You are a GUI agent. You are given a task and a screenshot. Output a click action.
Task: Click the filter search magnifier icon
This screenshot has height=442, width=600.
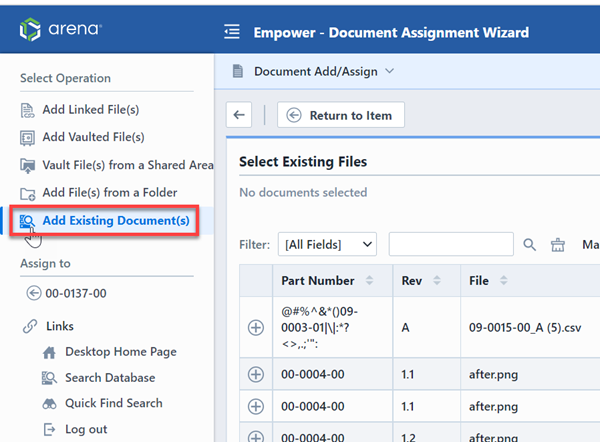pos(530,245)
